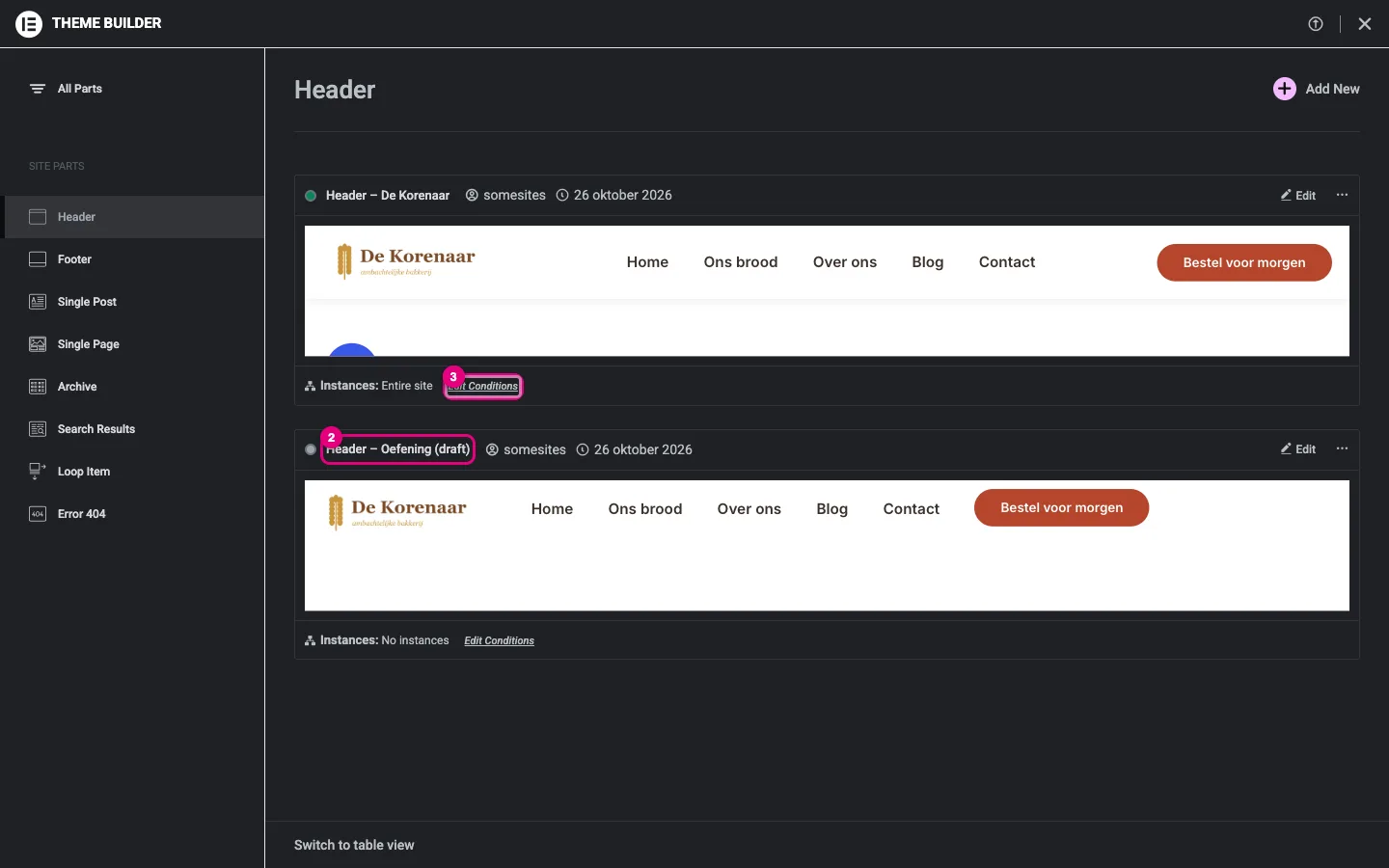Click the date on Header – De Korenaar
Screen dimensions: 1389x868
point(614,195)
